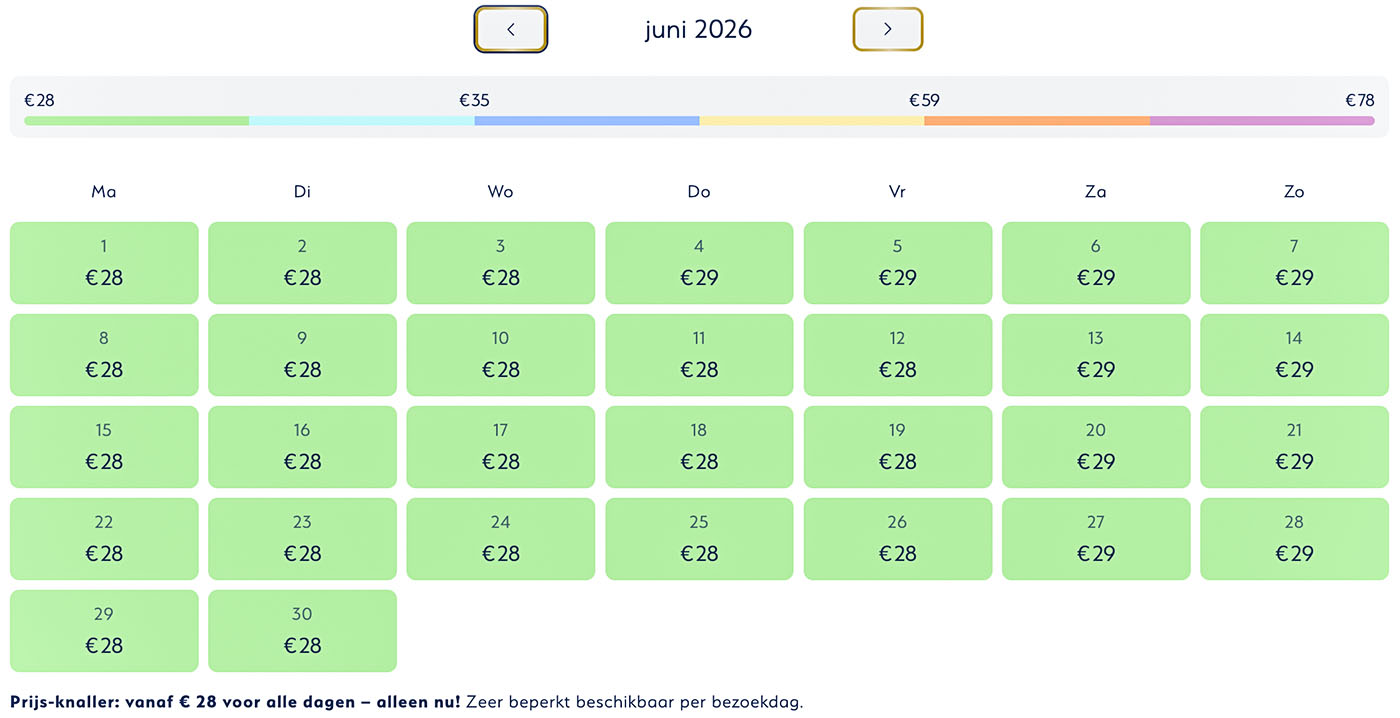The height and width of the screenshot is (718, 1400).
Task: Choose Sunday June 7 at €29
Action: 1294,263
